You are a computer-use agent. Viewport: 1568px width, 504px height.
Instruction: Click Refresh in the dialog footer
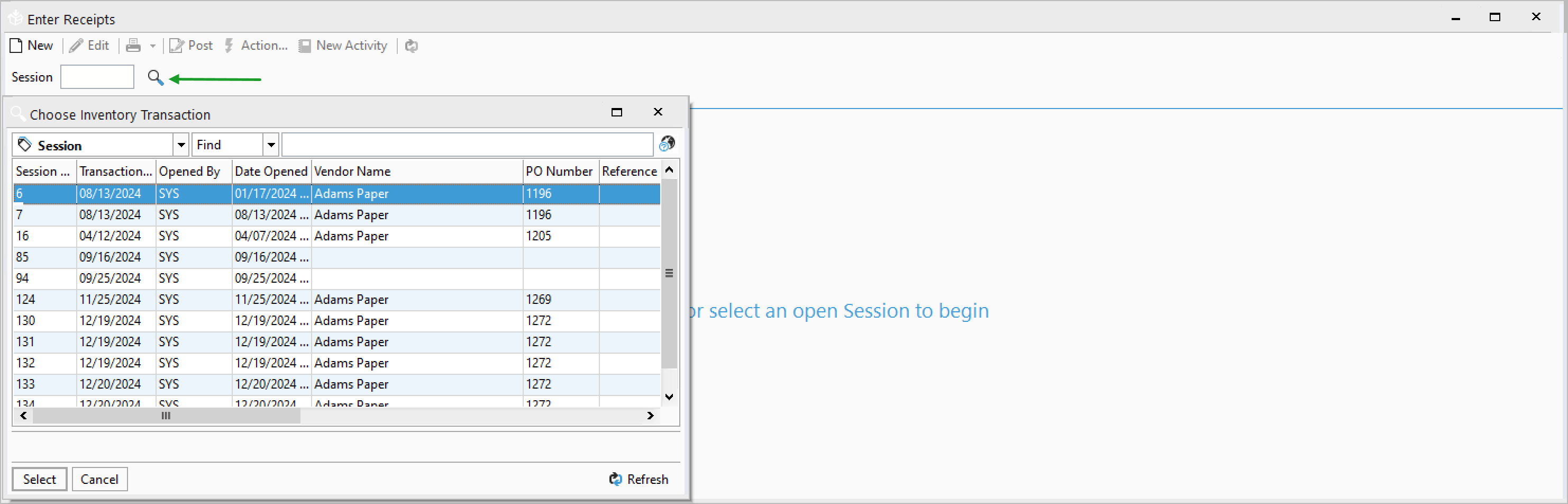tap(639, 479)
